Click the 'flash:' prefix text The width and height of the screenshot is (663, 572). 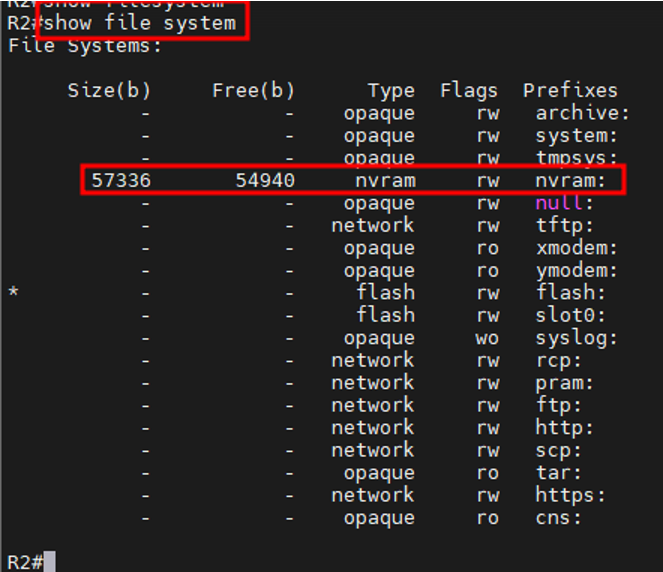pos(571,293)
